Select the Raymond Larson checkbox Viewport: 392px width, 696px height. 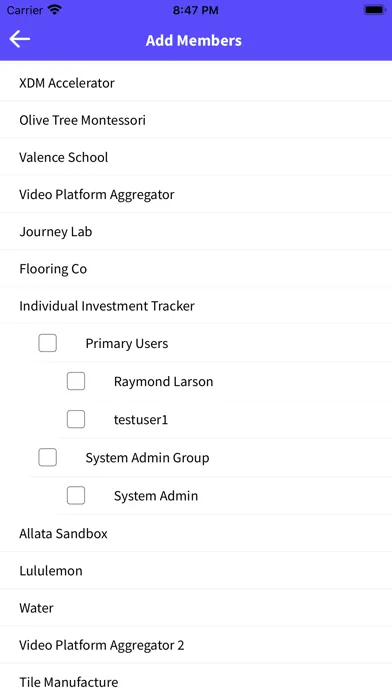(x=76, y=381)
